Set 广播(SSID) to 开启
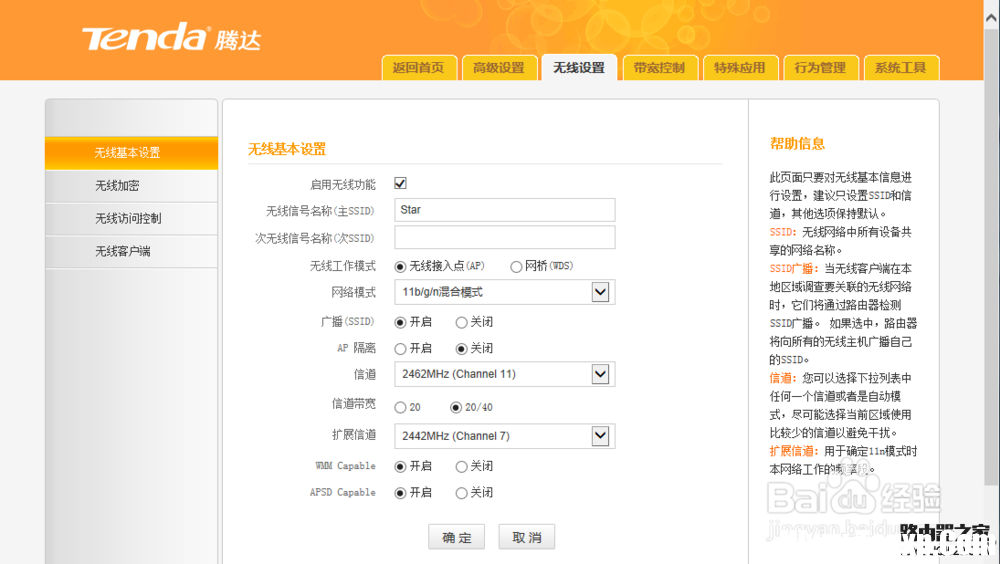The image size is (1000, 564). coord(401,323)
